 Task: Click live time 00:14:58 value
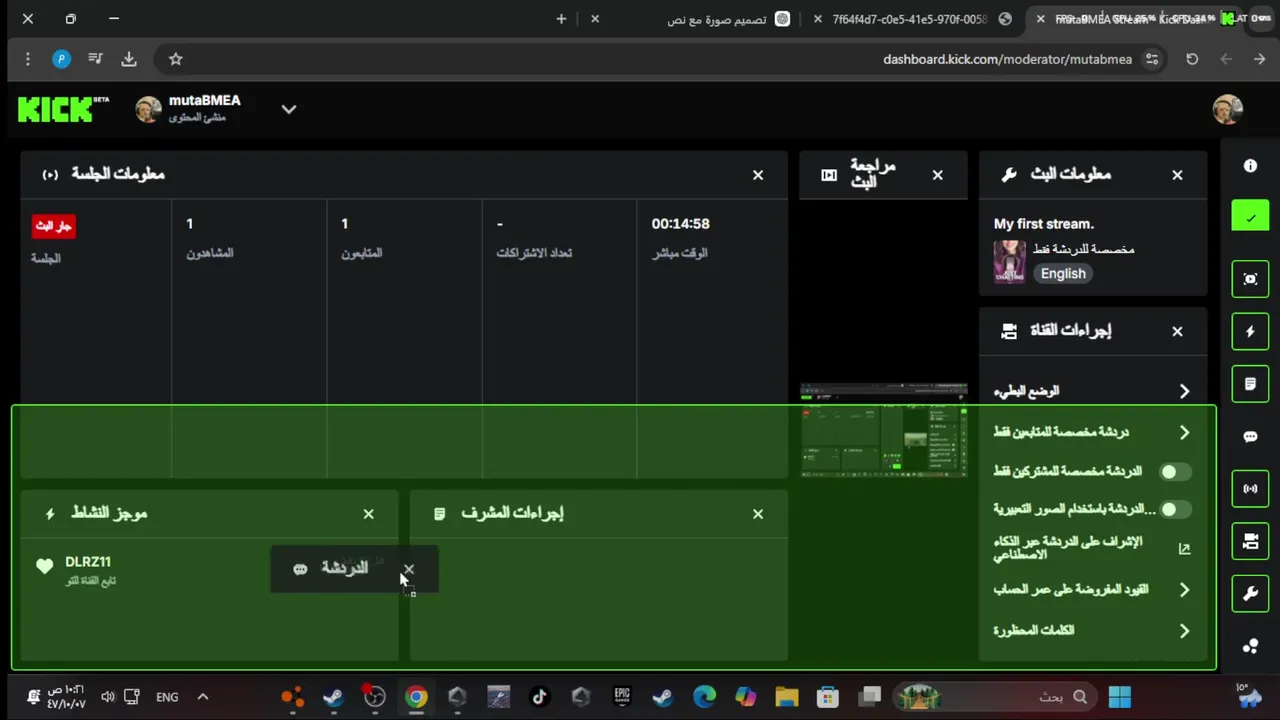[680, 224]
